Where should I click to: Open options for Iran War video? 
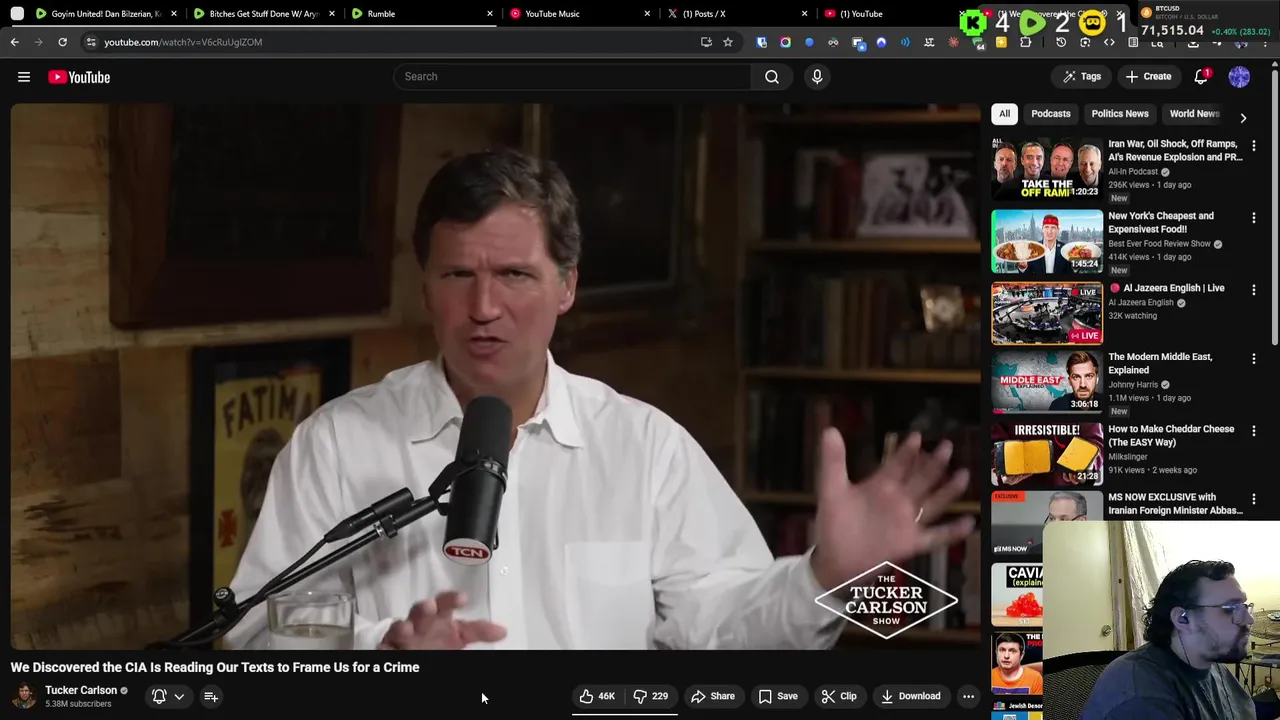click(1254, 146)
